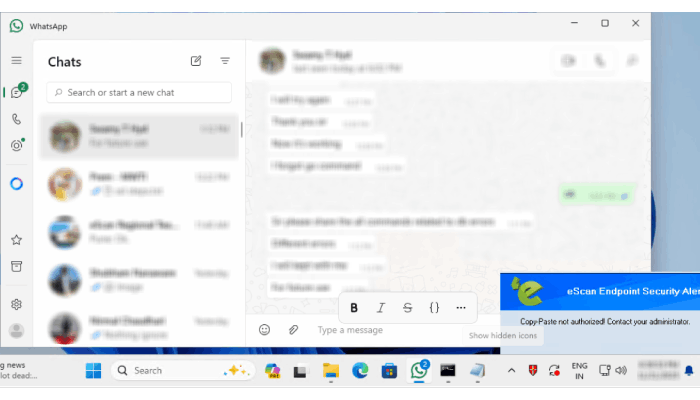The image size is (700, 400).
Task: Open the emoji picker
Action: coord(265,329)
